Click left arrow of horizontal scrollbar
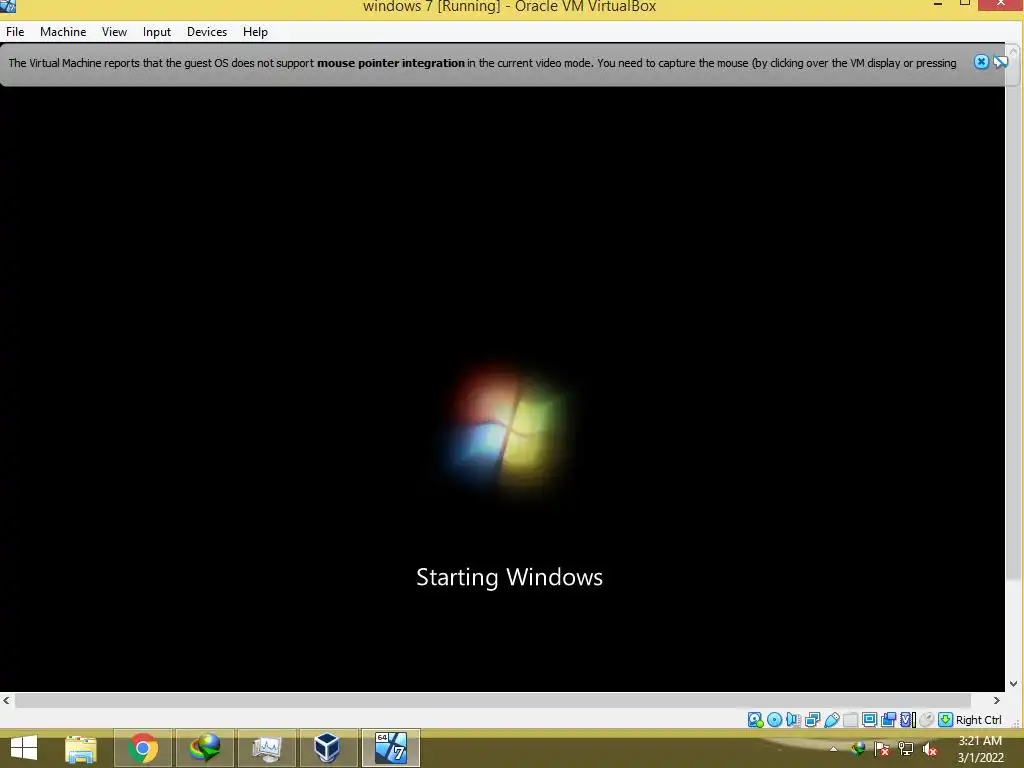1024x768 pixels. tap(7, 700)
